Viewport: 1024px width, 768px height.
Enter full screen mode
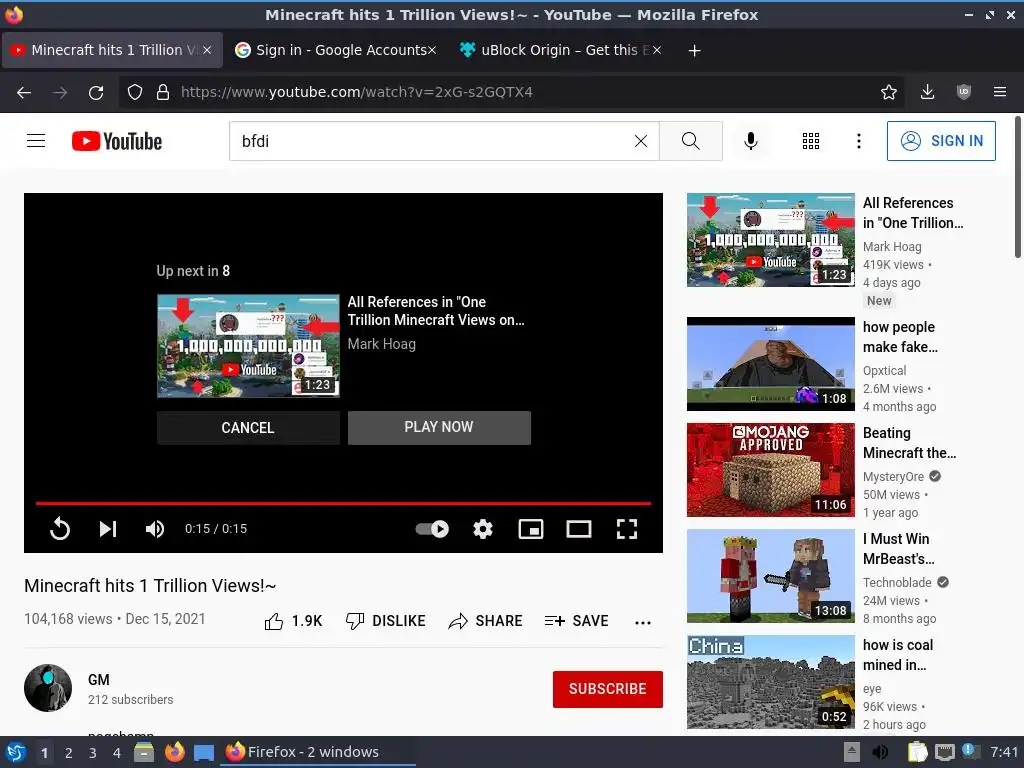pos(627,528)
